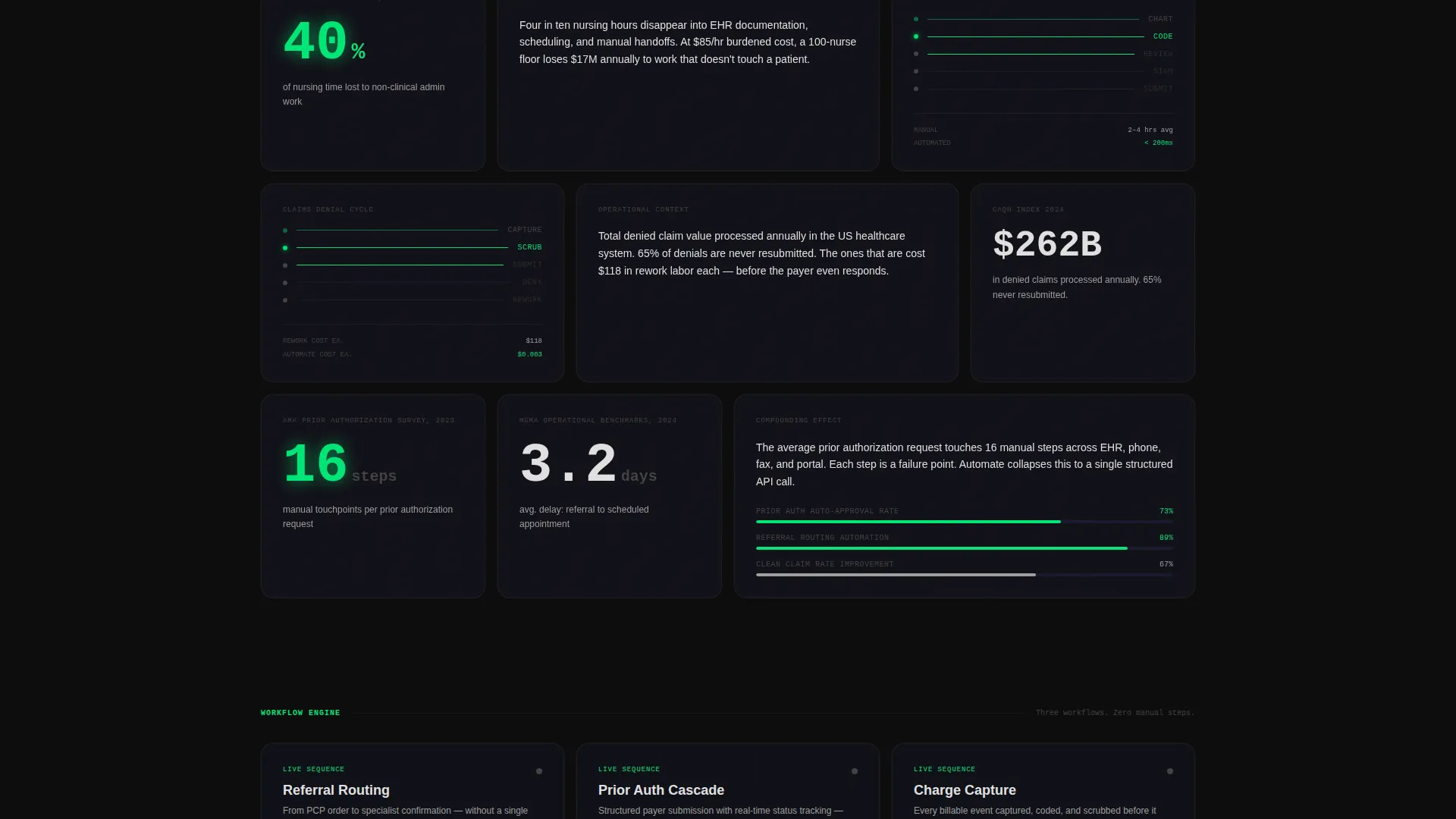Click the '$0.003' automate cost value
Viewport: 1456px width, 819px height.
pyautogui.click(x=529, y=355)
